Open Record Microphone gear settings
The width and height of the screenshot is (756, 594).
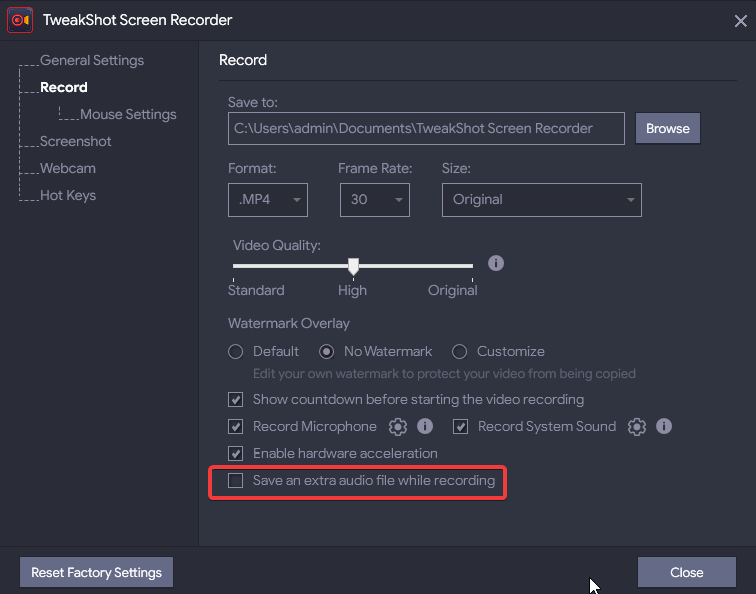(x=398, y=427)
